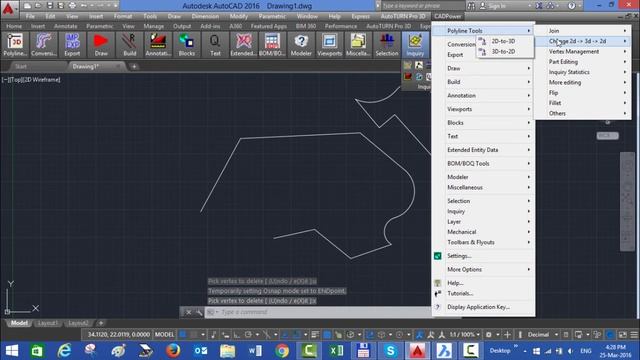Open the Build ribbon panel
640x360 pixels.
(129, 45)
